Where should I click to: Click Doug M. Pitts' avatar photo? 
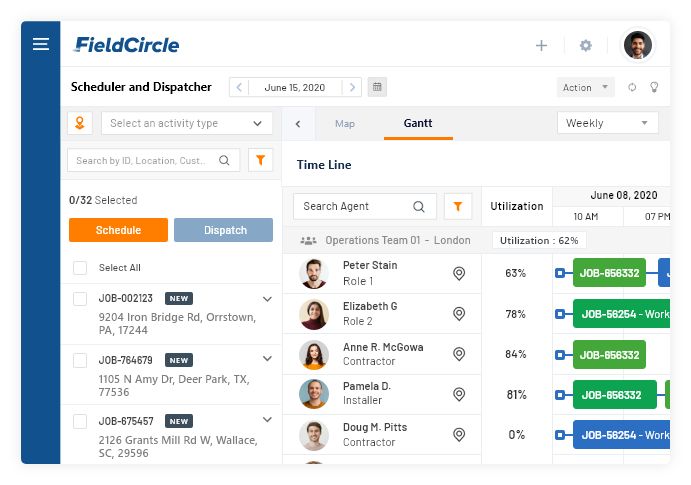point(314,435)
